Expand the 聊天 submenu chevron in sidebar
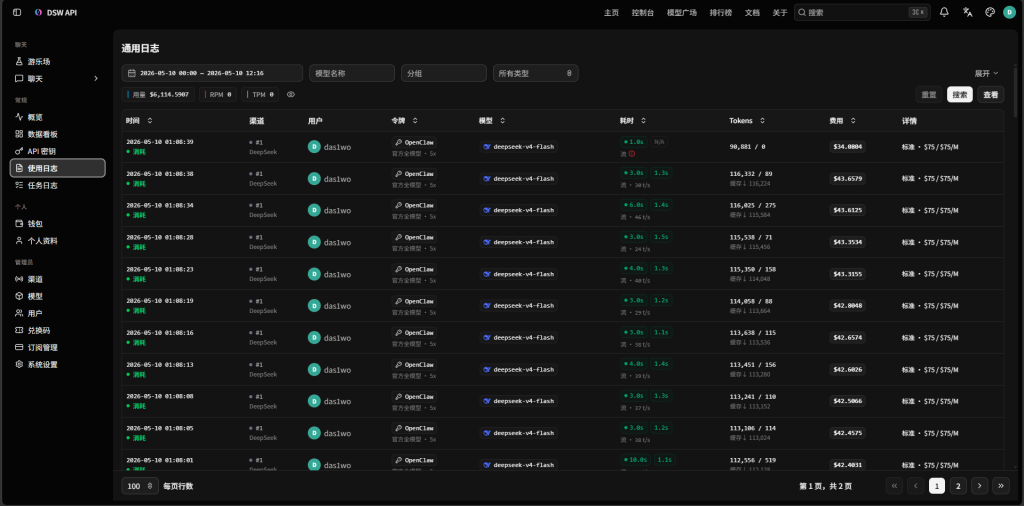This screenshot has height=506, width=1024. (96, 78)
